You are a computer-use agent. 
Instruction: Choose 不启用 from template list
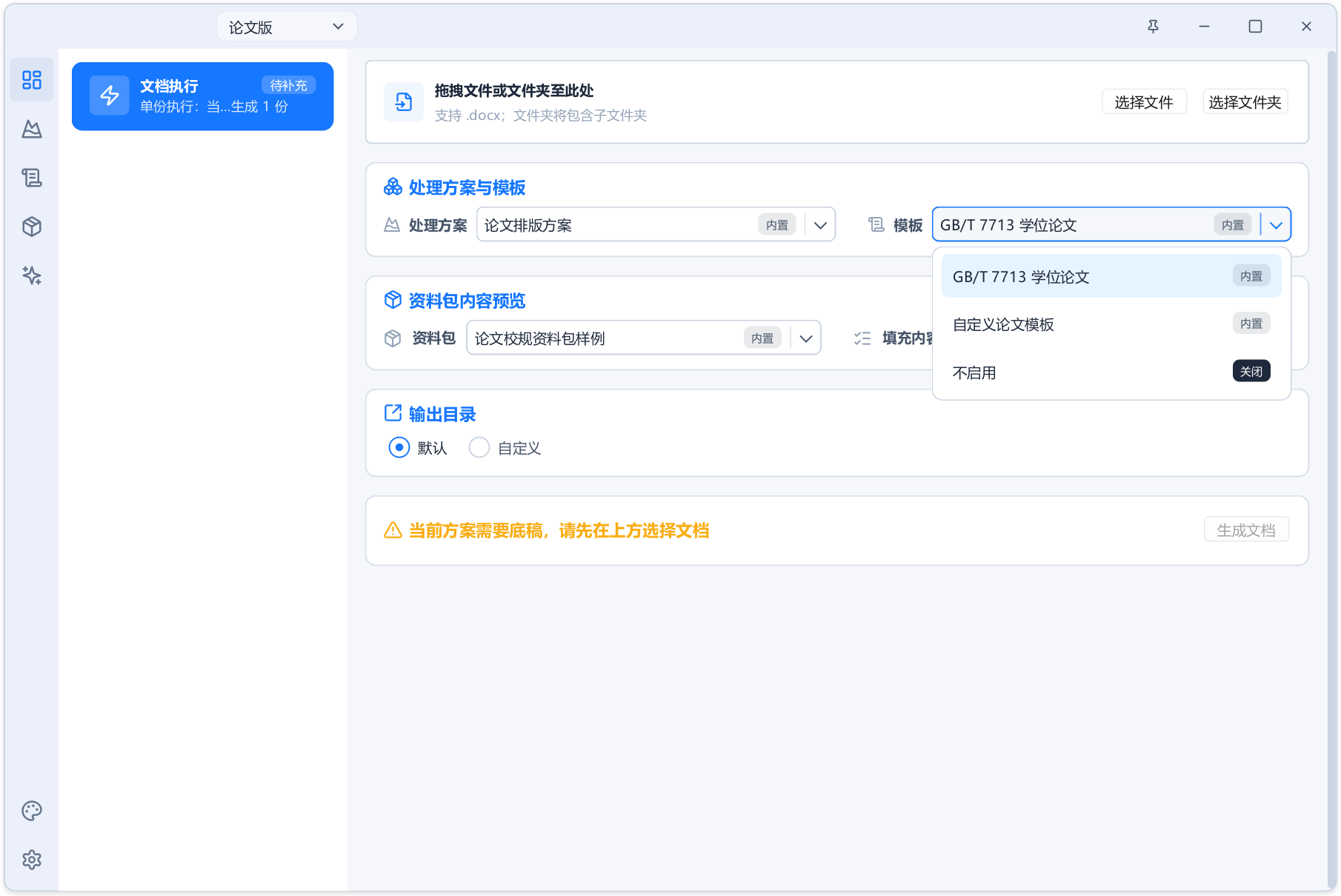[x=1111, y=372]
